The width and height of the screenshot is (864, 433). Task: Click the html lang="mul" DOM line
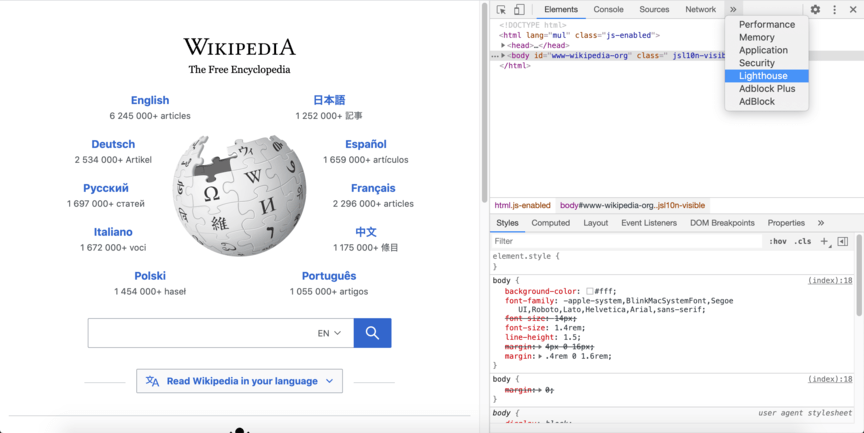[x=579, y=35]
